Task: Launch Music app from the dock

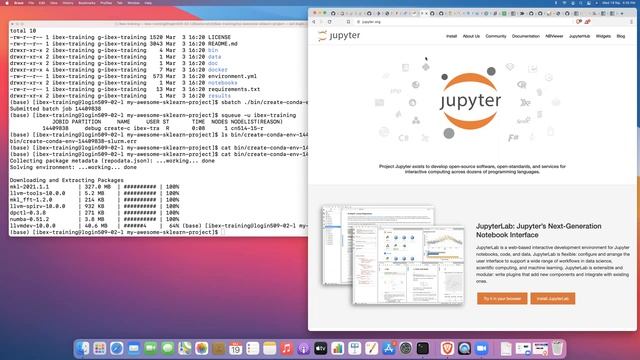Action: (x=287, y=349)
